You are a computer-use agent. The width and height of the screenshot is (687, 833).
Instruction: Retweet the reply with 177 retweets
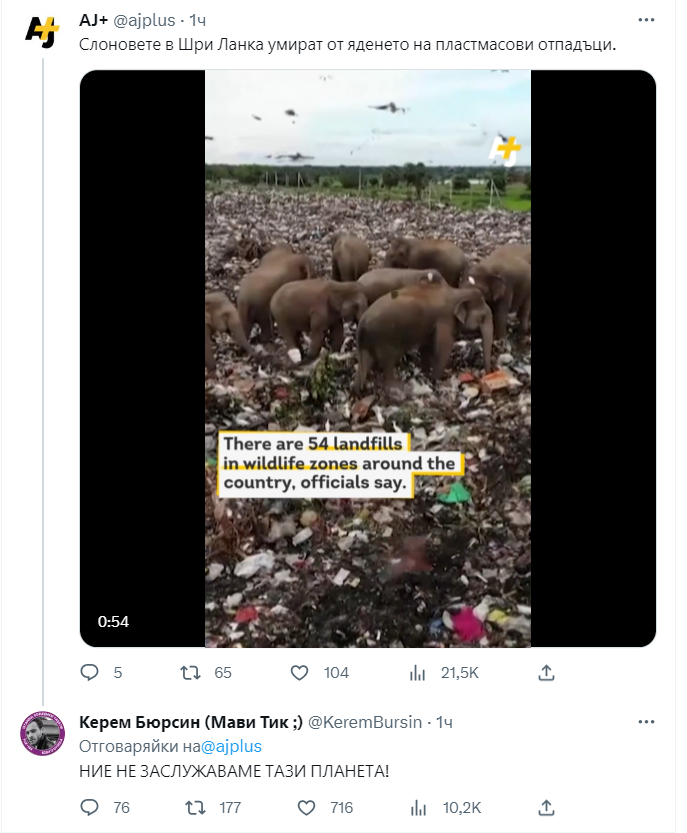coord(194,807)
